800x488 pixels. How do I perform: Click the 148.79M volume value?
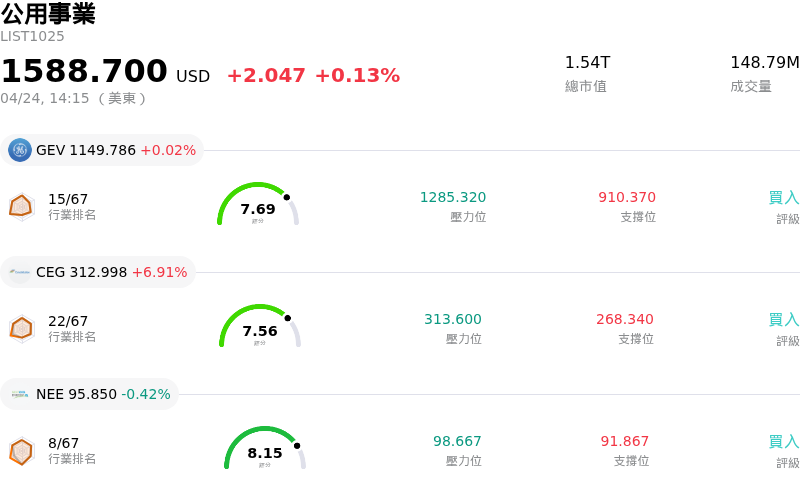pyautogui.click(x=764, y=63)
